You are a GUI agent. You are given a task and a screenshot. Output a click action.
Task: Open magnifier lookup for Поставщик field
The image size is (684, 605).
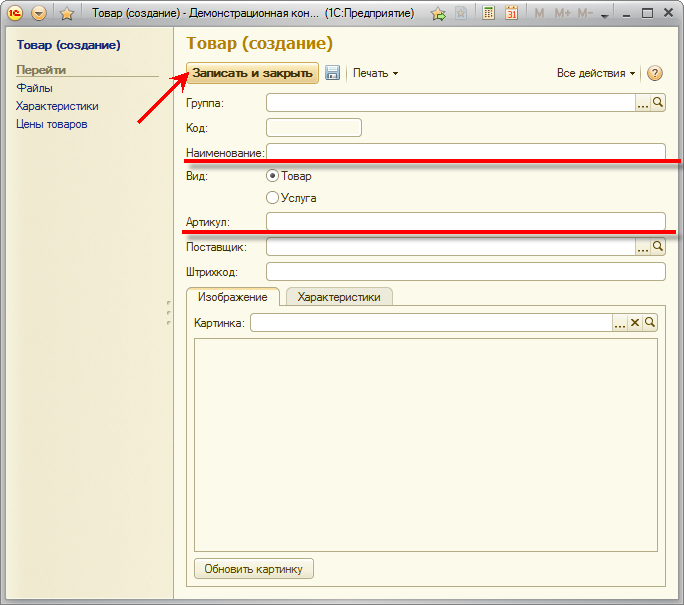point(658,246)
